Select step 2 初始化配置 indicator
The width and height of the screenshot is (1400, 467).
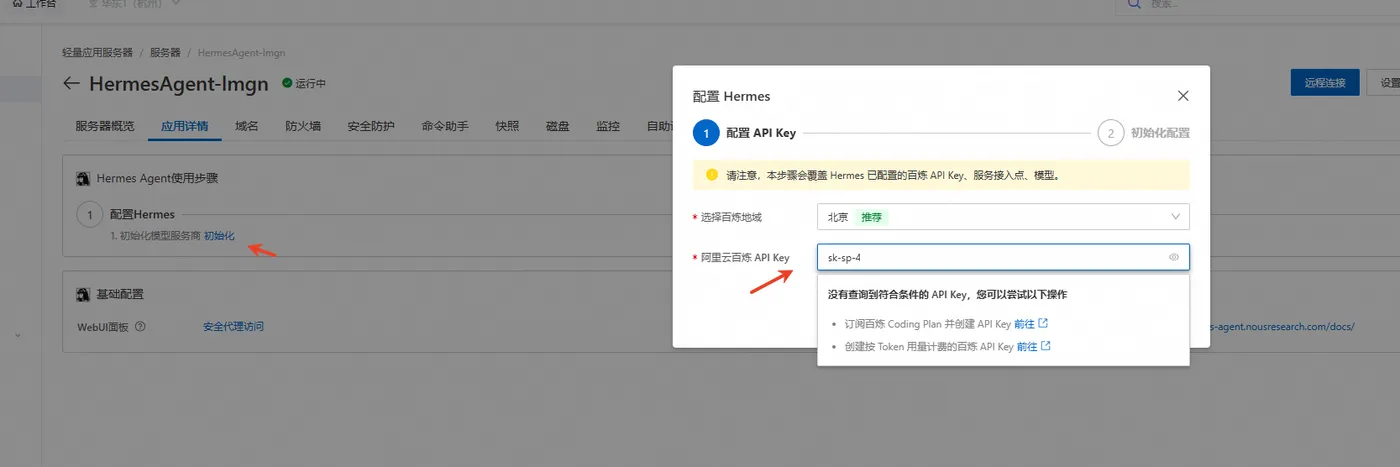click(x=1111, y=132)
